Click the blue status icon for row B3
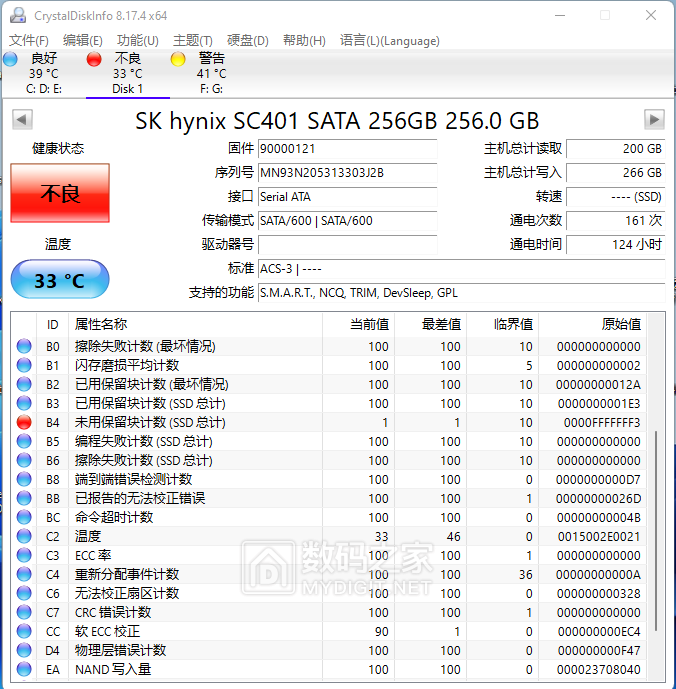Viewport: 676px width, 689px height. pos(24,403)
